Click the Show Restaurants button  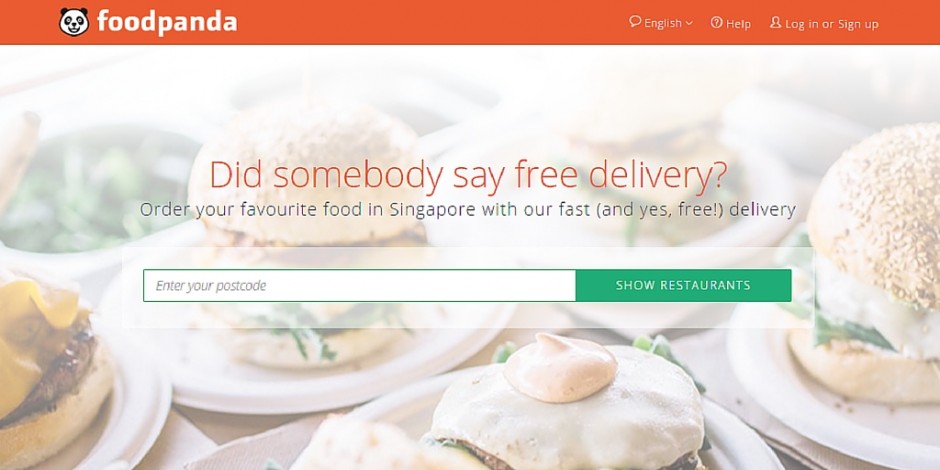683,285
